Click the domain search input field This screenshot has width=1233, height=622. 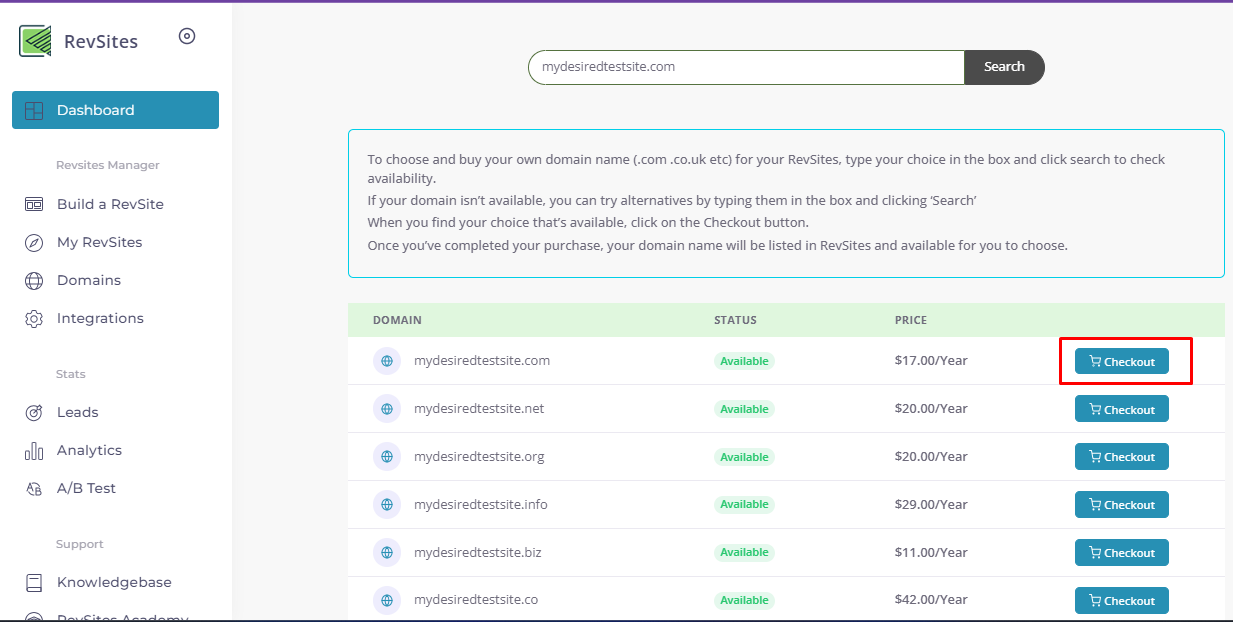pos(745,67)
